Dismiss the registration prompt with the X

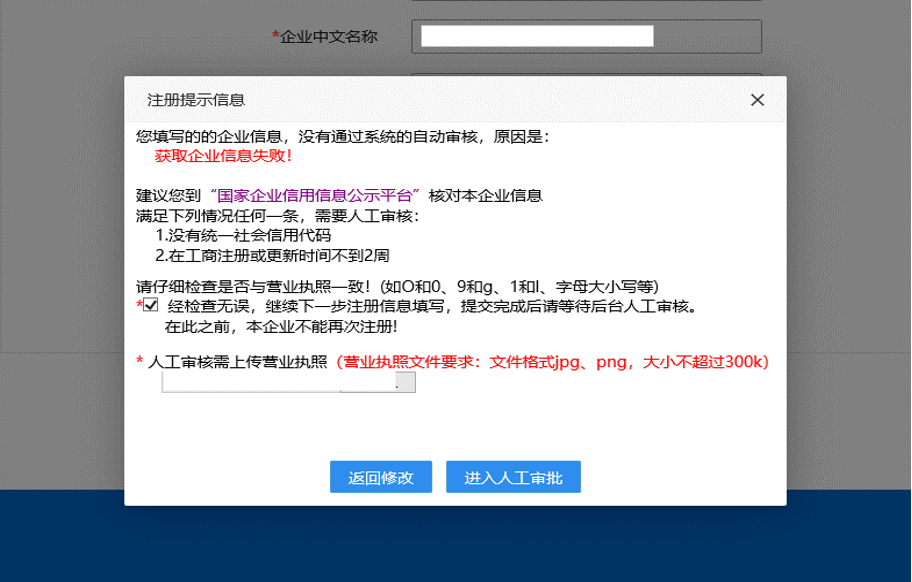757,99
